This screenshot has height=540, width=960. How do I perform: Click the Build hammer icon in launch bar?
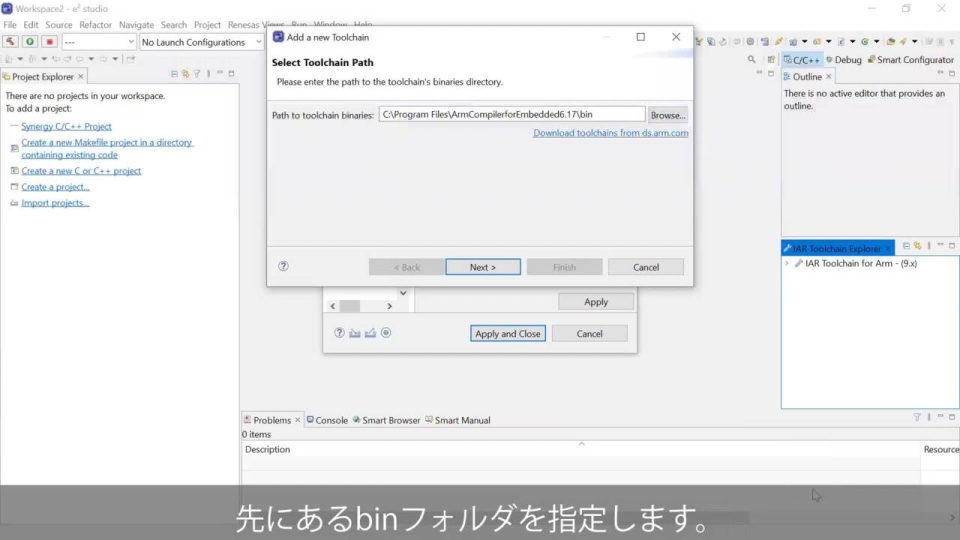(x=10, y=42)
